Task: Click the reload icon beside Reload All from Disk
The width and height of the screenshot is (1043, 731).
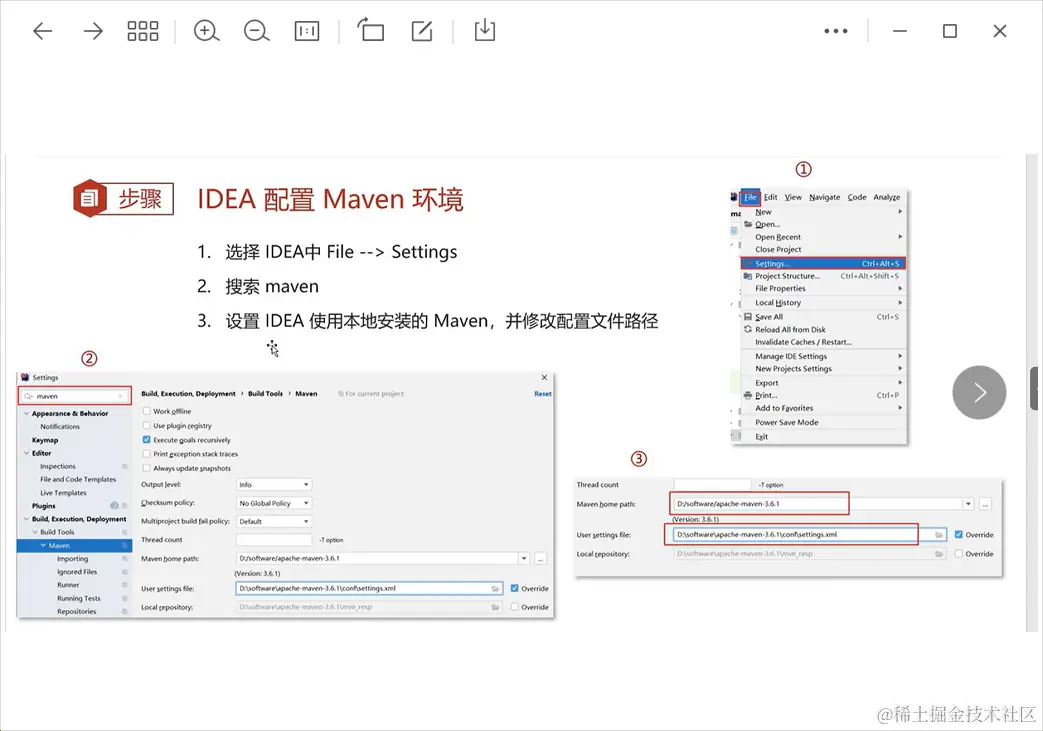Action: point(748,329)
